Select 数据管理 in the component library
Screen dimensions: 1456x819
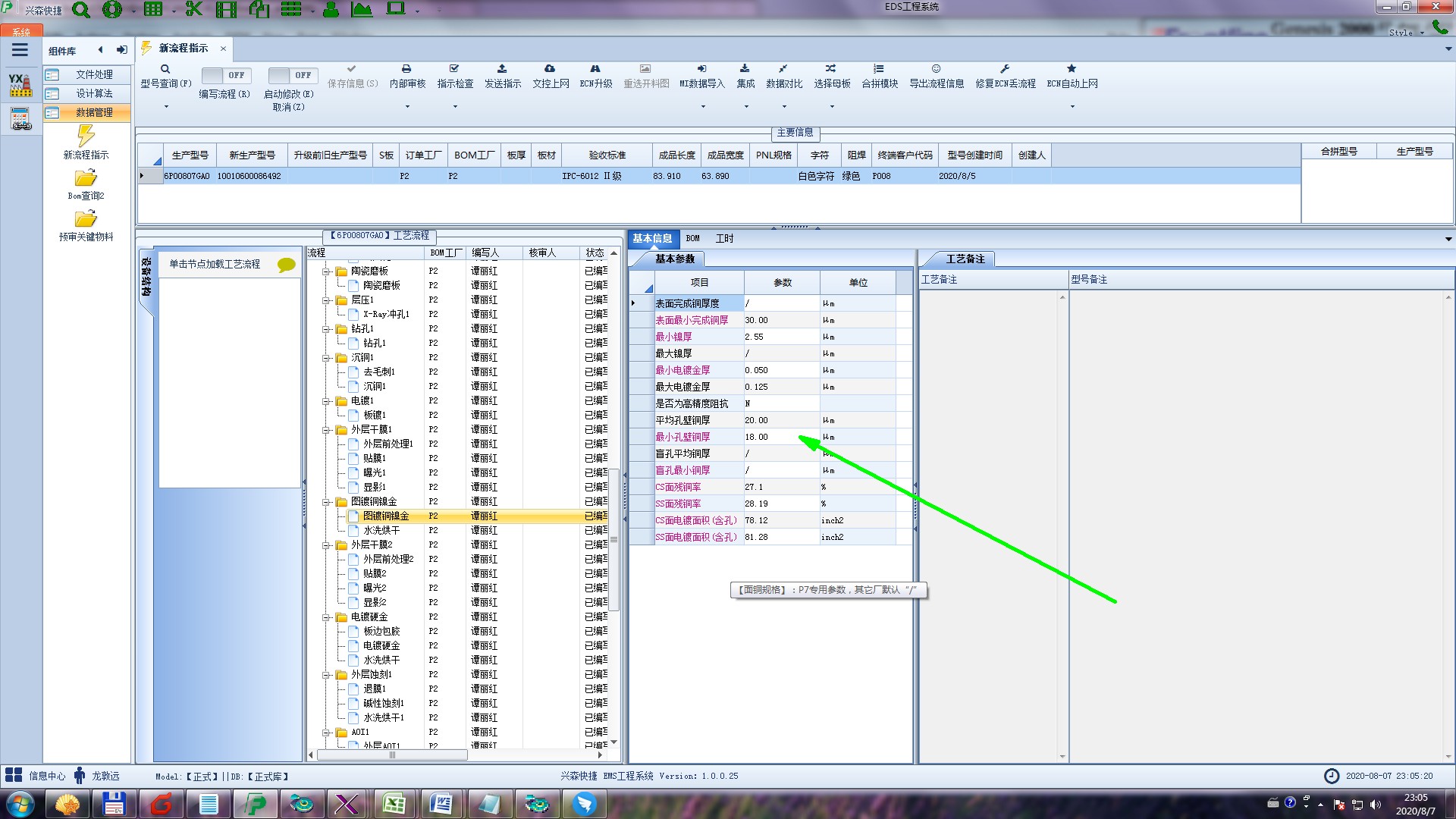(94, 112)
